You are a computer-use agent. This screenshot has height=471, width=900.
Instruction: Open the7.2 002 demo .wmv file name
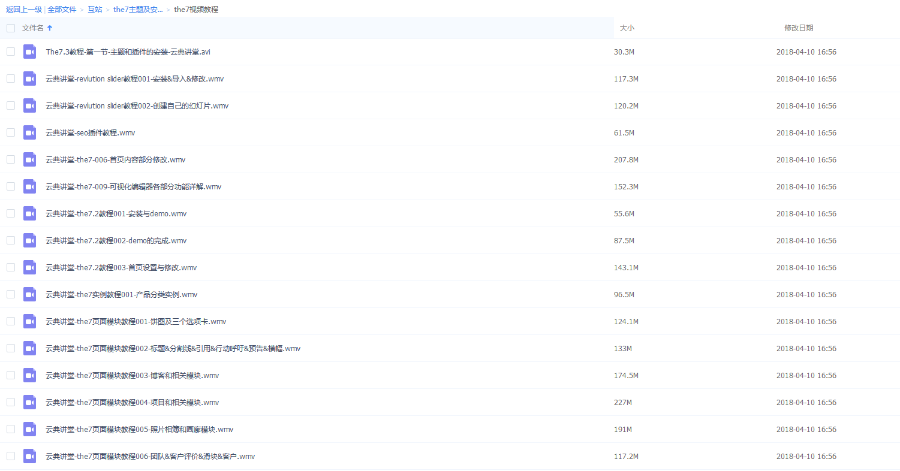[117, 240]
